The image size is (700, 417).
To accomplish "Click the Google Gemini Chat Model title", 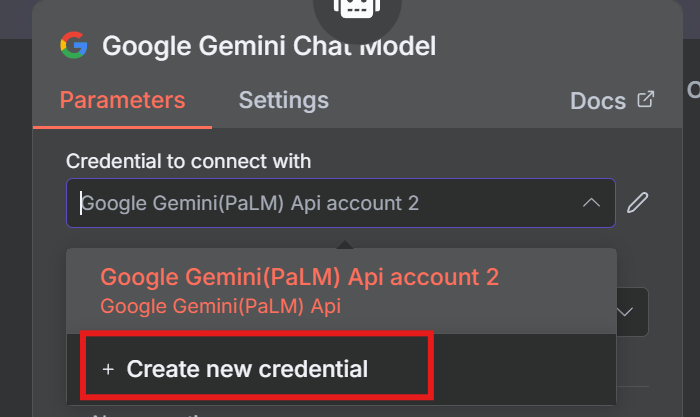I will tap(269, 45).
